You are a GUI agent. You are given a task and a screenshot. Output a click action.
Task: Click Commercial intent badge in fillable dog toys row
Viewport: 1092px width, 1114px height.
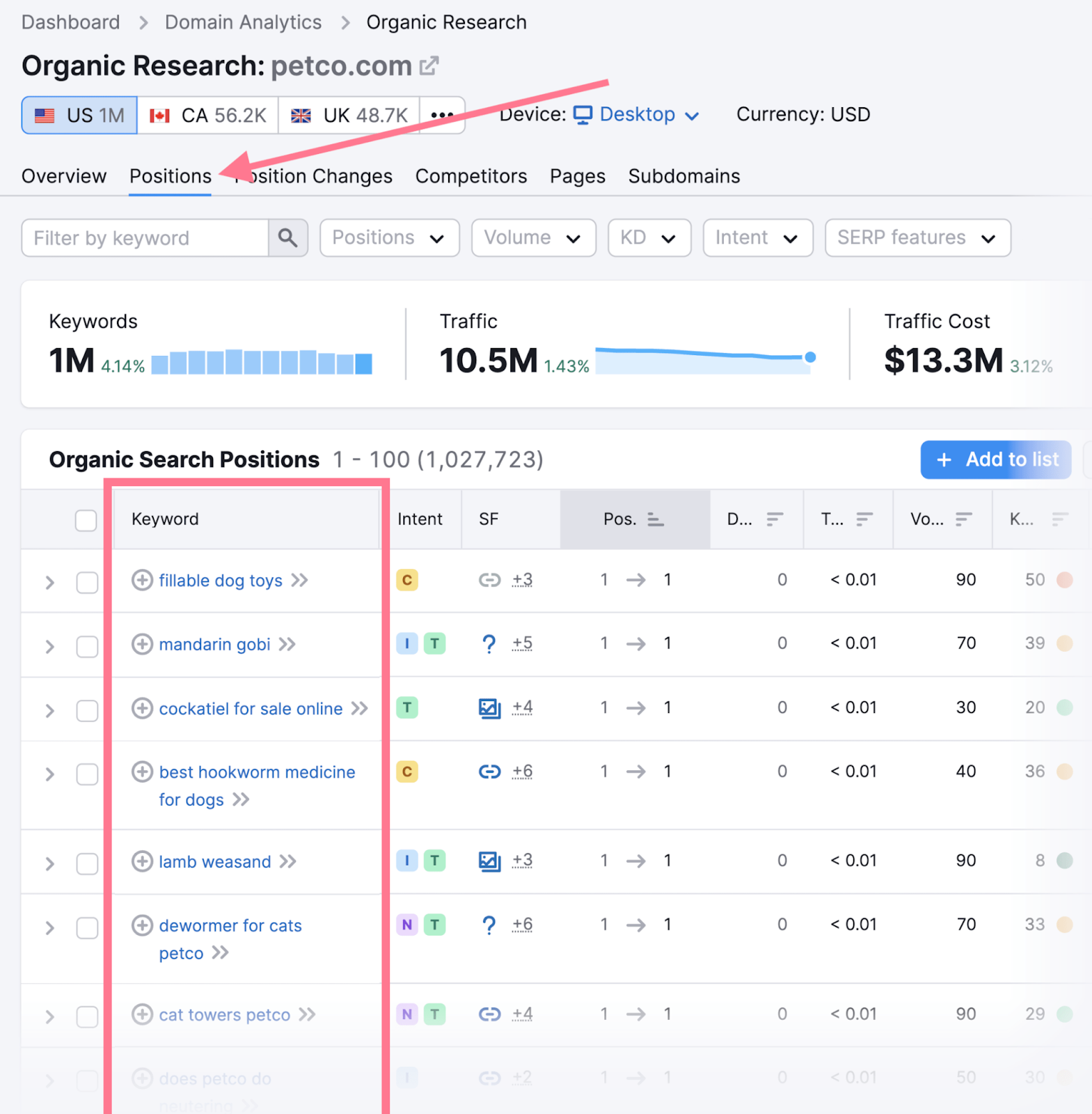(x=407, y=579)
